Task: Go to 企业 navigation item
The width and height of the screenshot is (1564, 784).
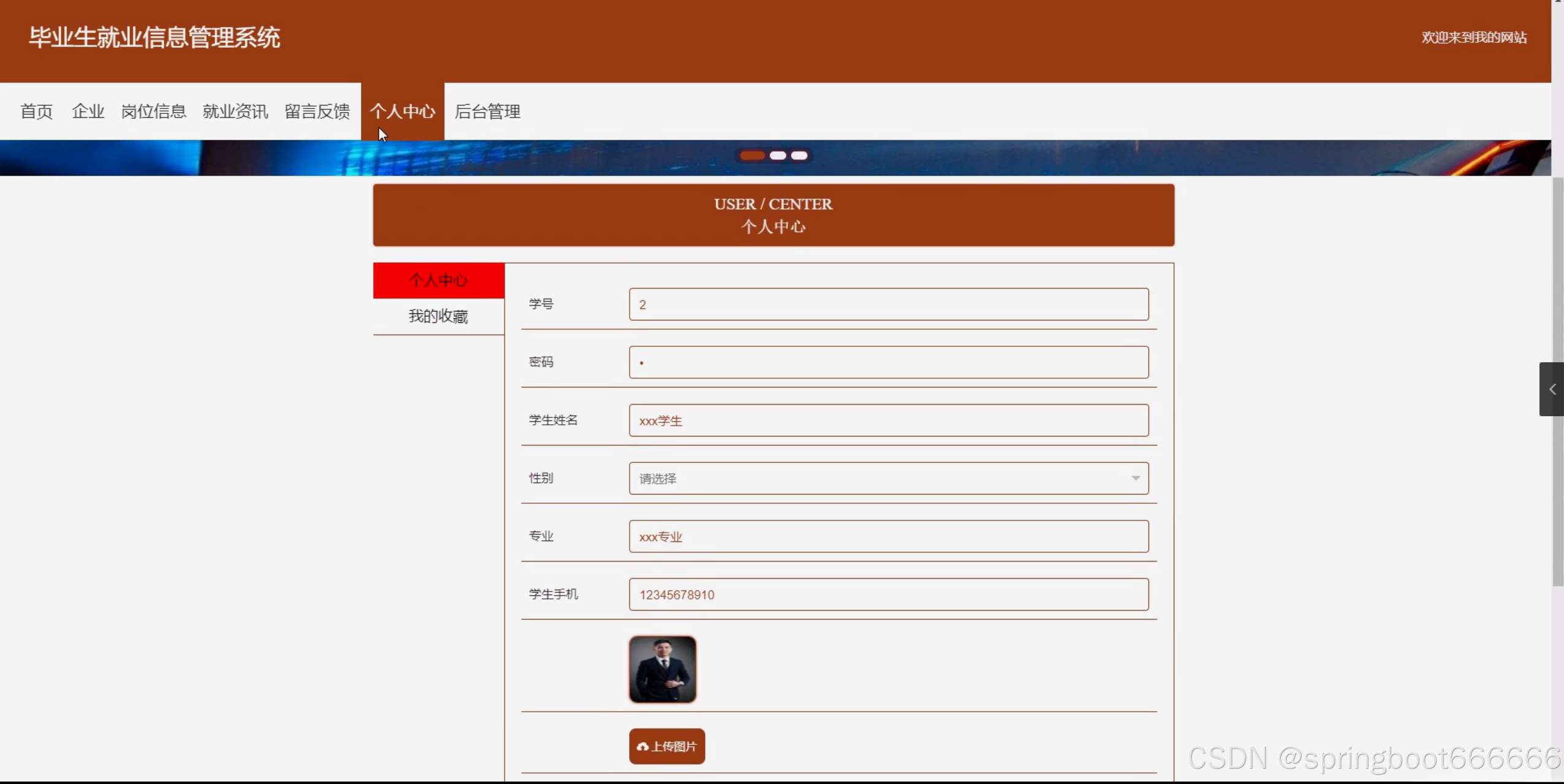Action: pyautogui.click(x=88, y=112)
